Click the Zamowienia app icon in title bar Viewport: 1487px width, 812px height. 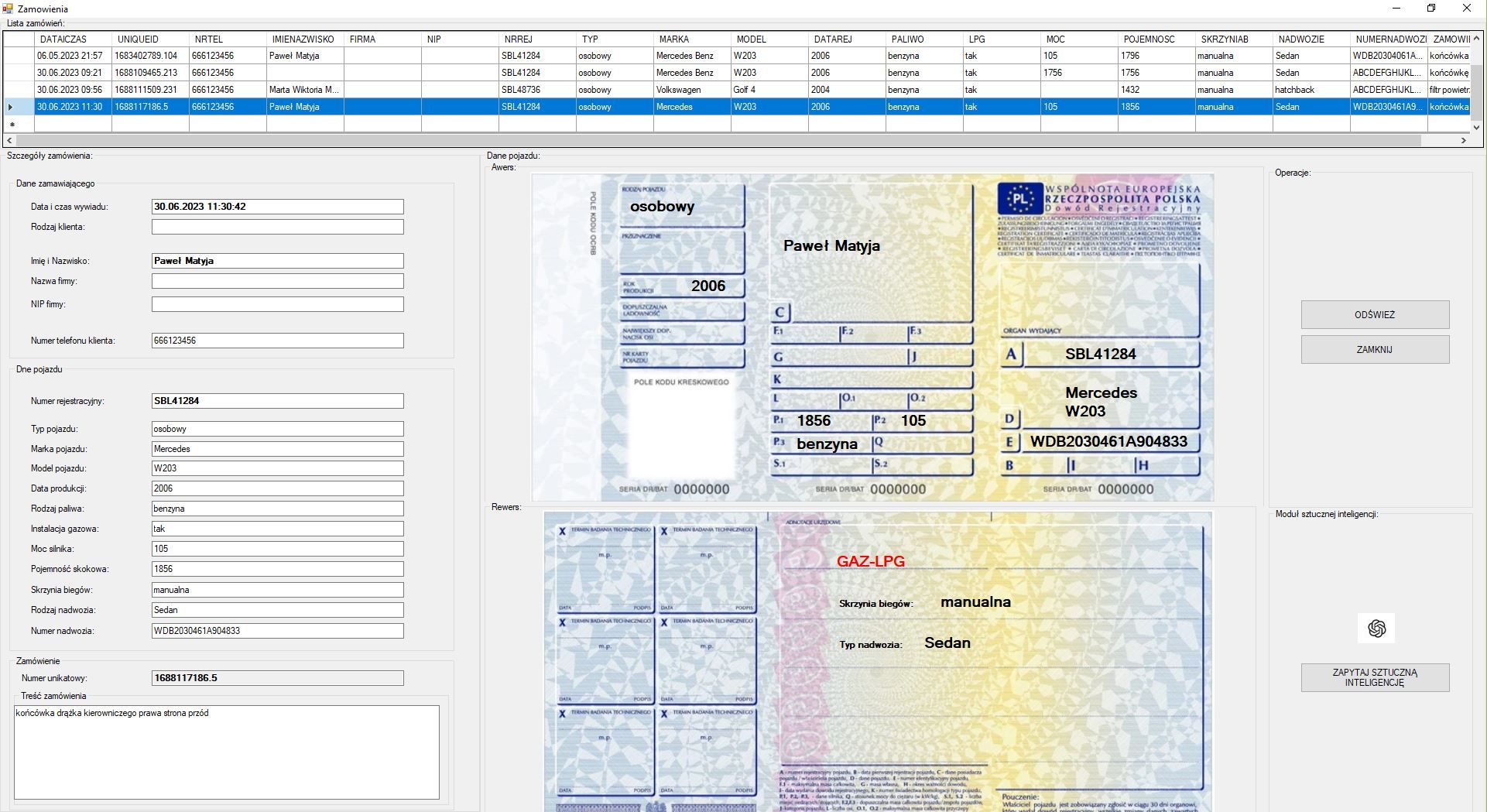pos(9,9)
